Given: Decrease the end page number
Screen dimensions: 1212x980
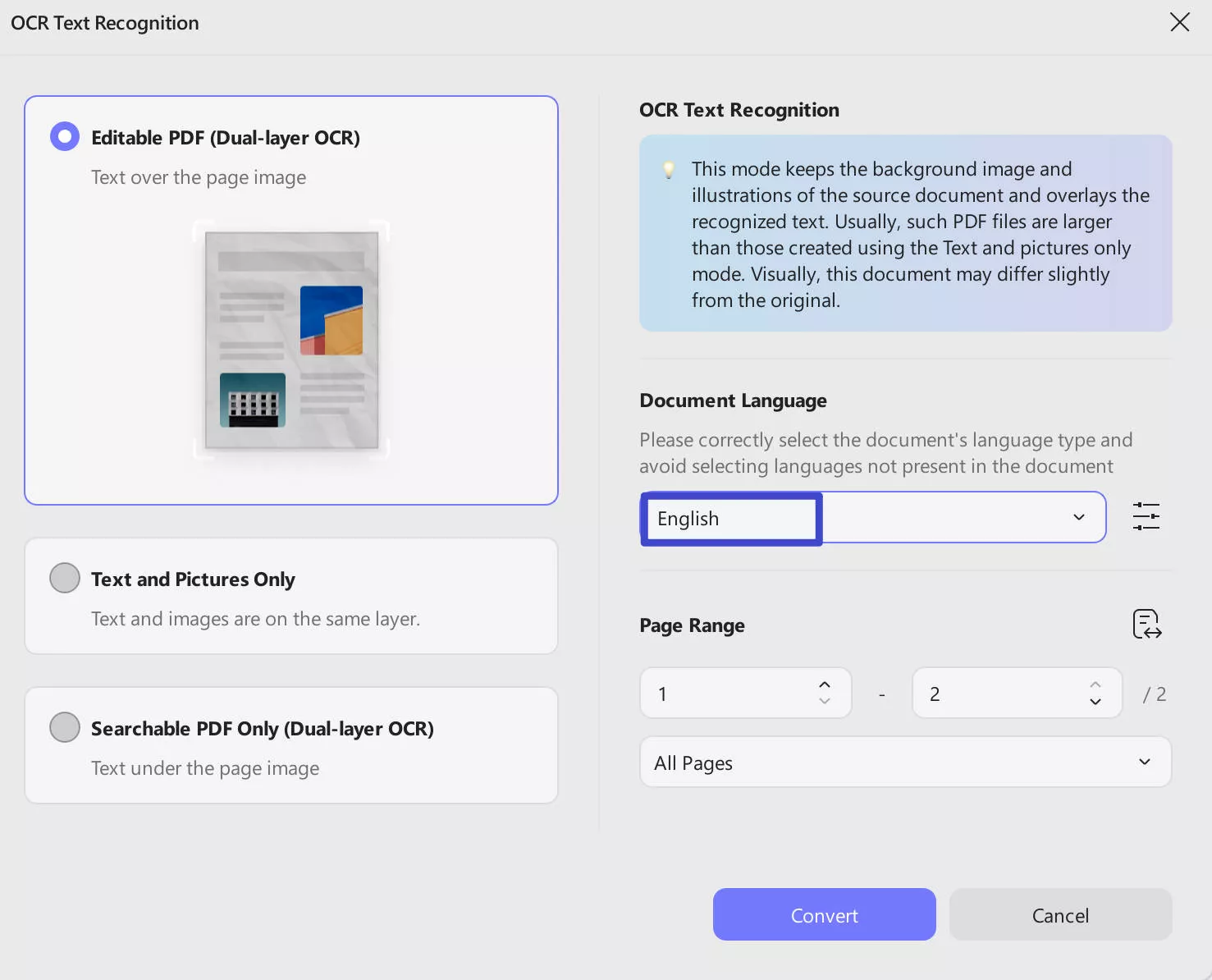Looking at the screenshot, I should [1095, 702].
